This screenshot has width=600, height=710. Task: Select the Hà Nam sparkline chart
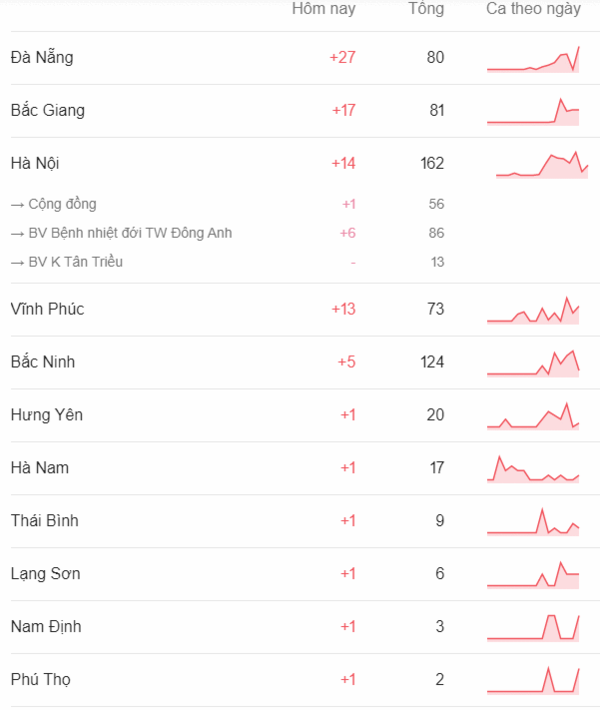click(x=533, y=469)
